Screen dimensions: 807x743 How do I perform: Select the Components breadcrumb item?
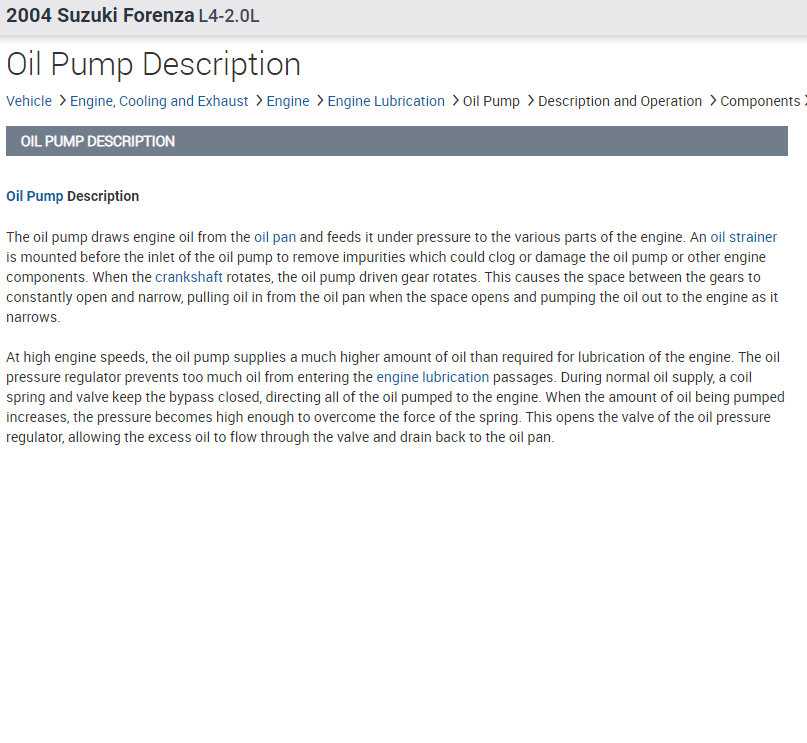760,101
